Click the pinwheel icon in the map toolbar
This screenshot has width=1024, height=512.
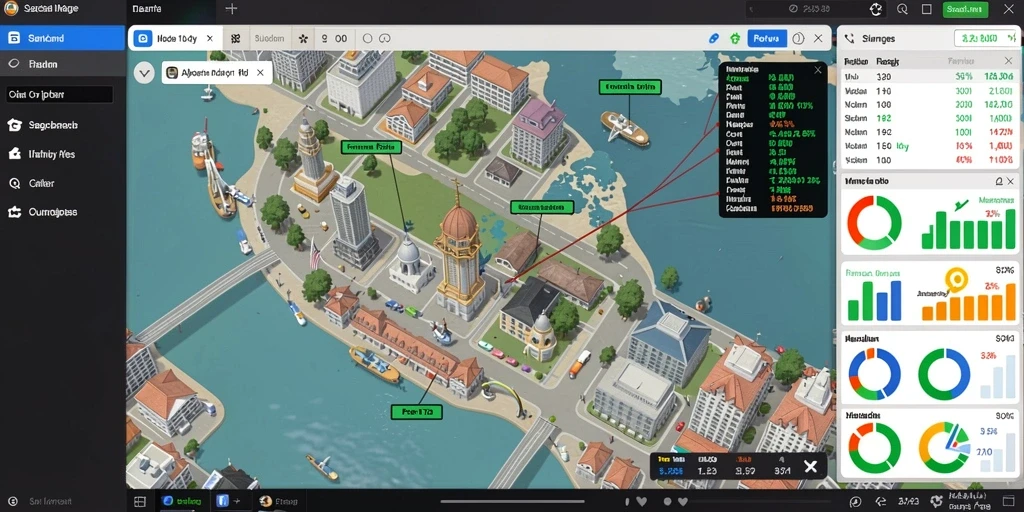click(303, 39)
